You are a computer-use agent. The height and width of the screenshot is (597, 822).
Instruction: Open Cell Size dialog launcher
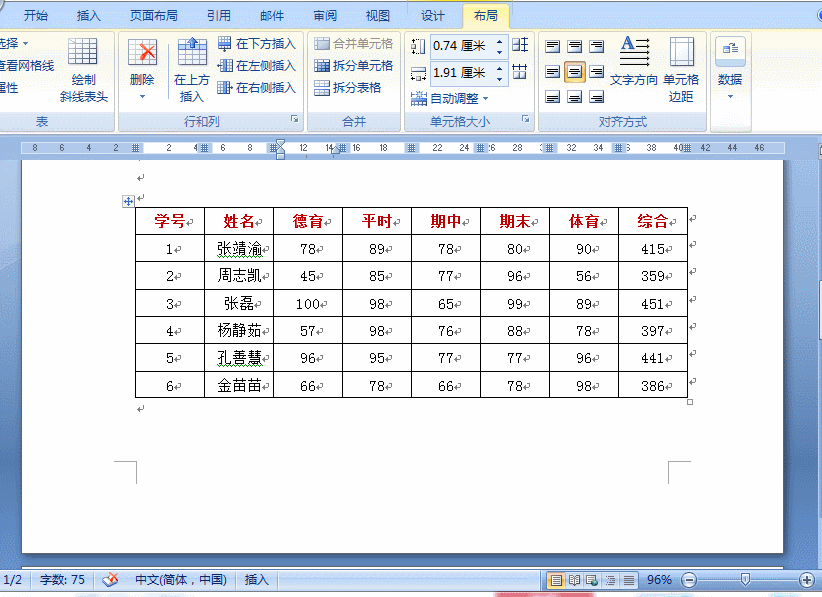coord(525,120)
